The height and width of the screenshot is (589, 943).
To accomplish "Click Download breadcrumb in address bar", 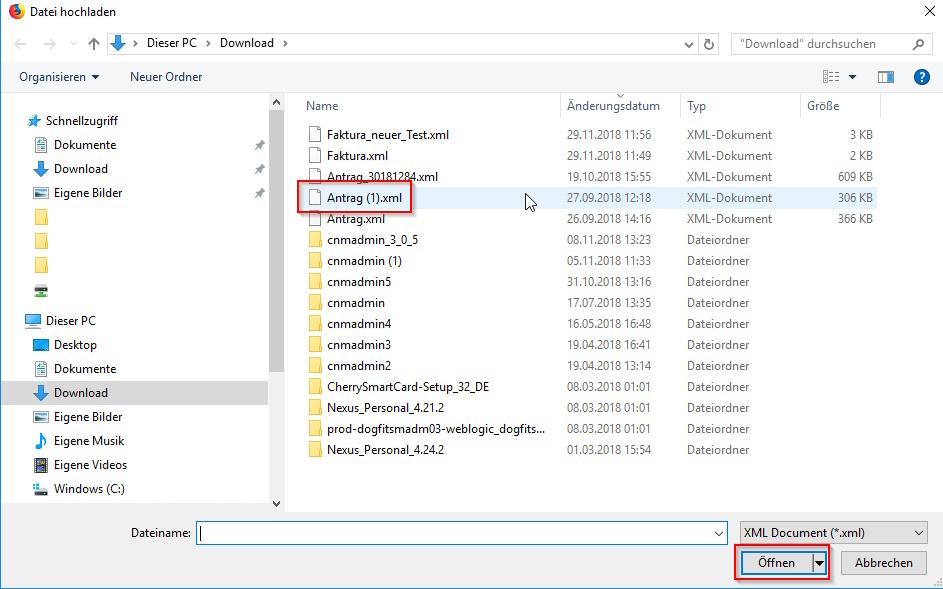I will 247,43.
